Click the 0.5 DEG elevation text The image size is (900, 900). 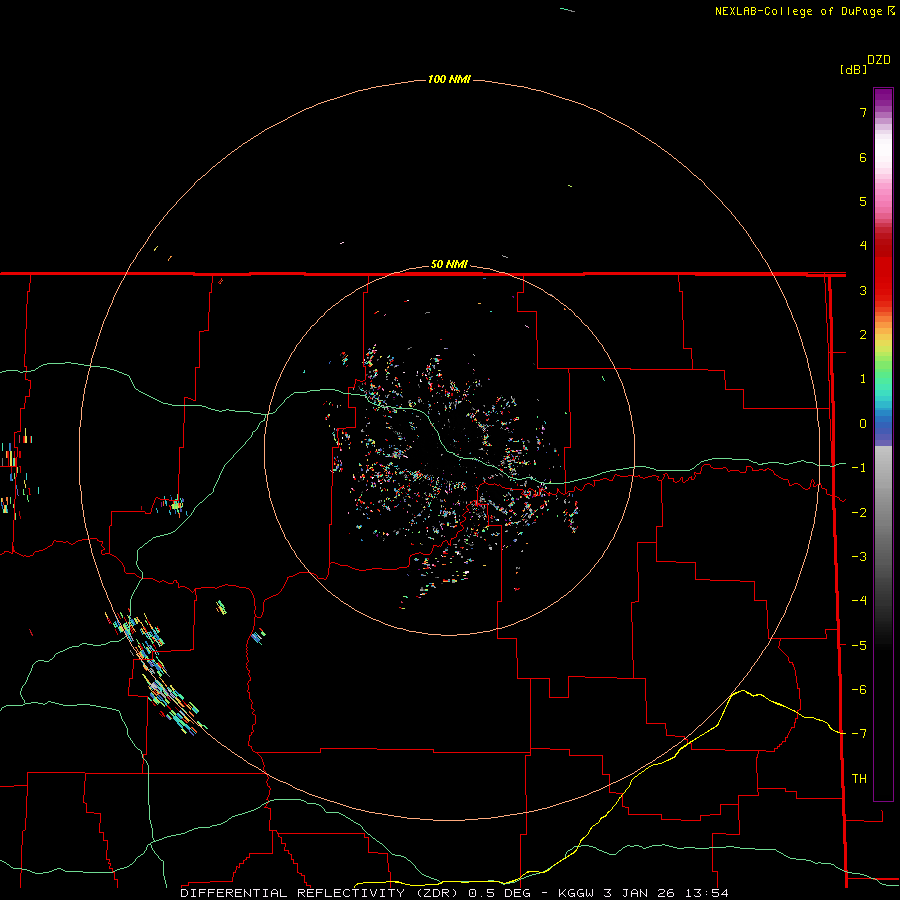tap(500, 893)
